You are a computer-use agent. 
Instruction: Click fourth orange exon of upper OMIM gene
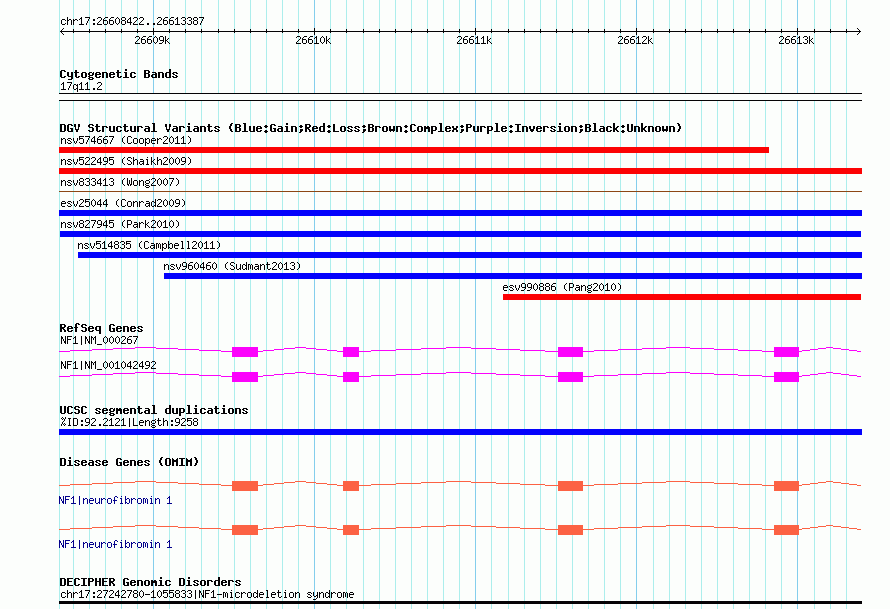(x=787, y=486)
